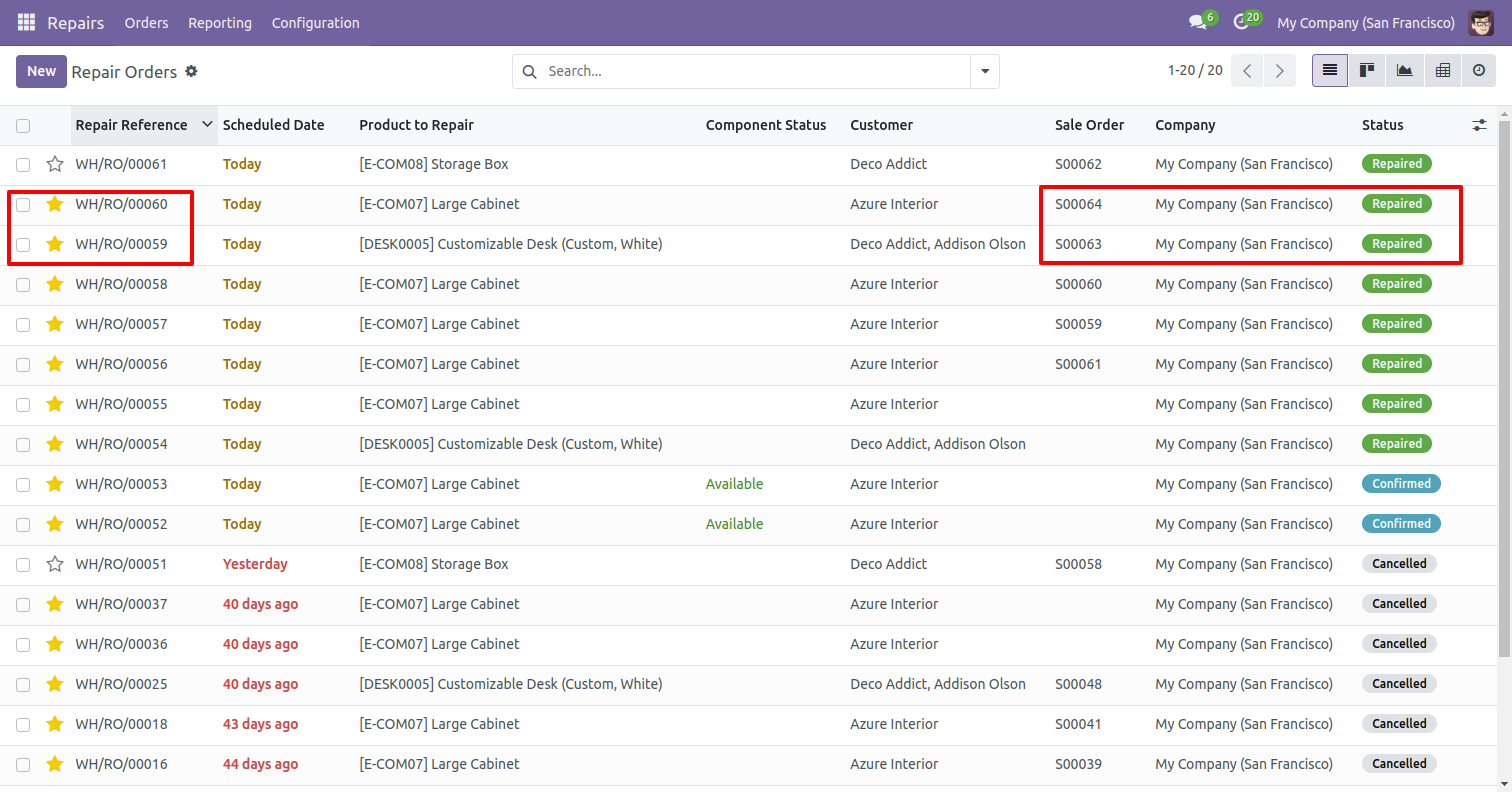The image size is (1512, 792).
Task: Switch to Activity view
Action: 1479,71
